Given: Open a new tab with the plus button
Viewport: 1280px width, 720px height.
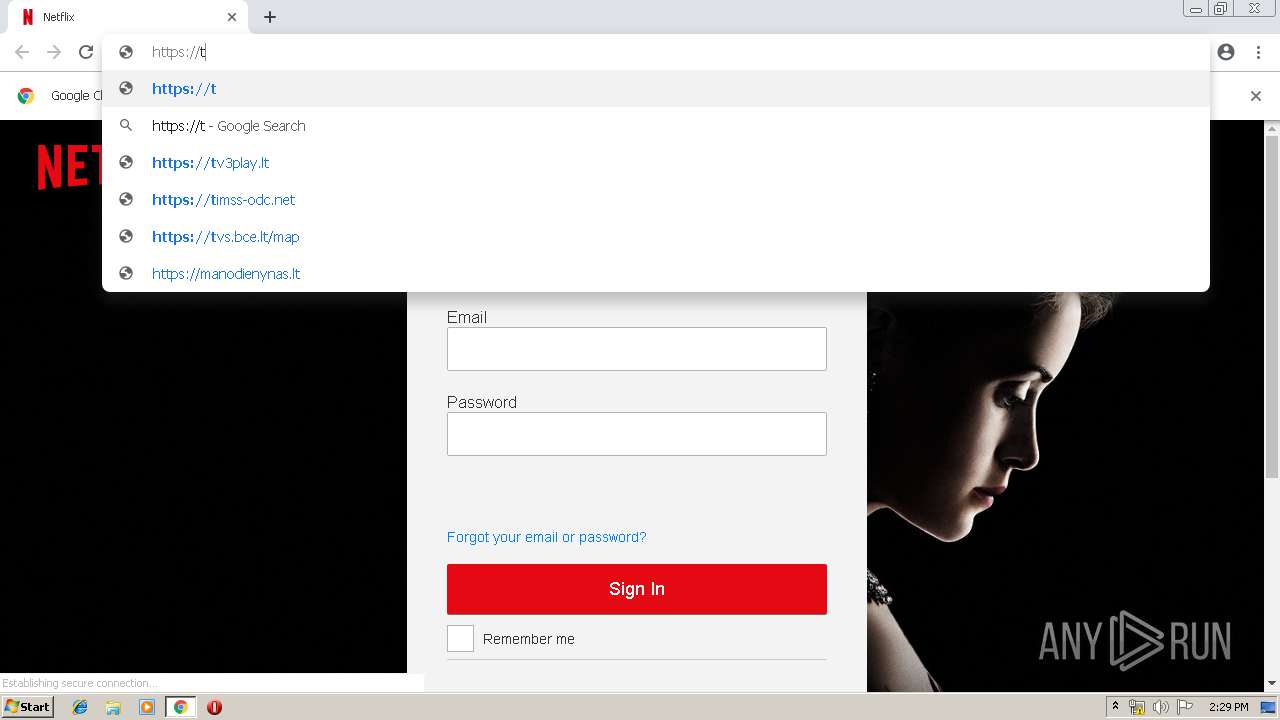Looking at the screenshot, I should click(270, 17).
